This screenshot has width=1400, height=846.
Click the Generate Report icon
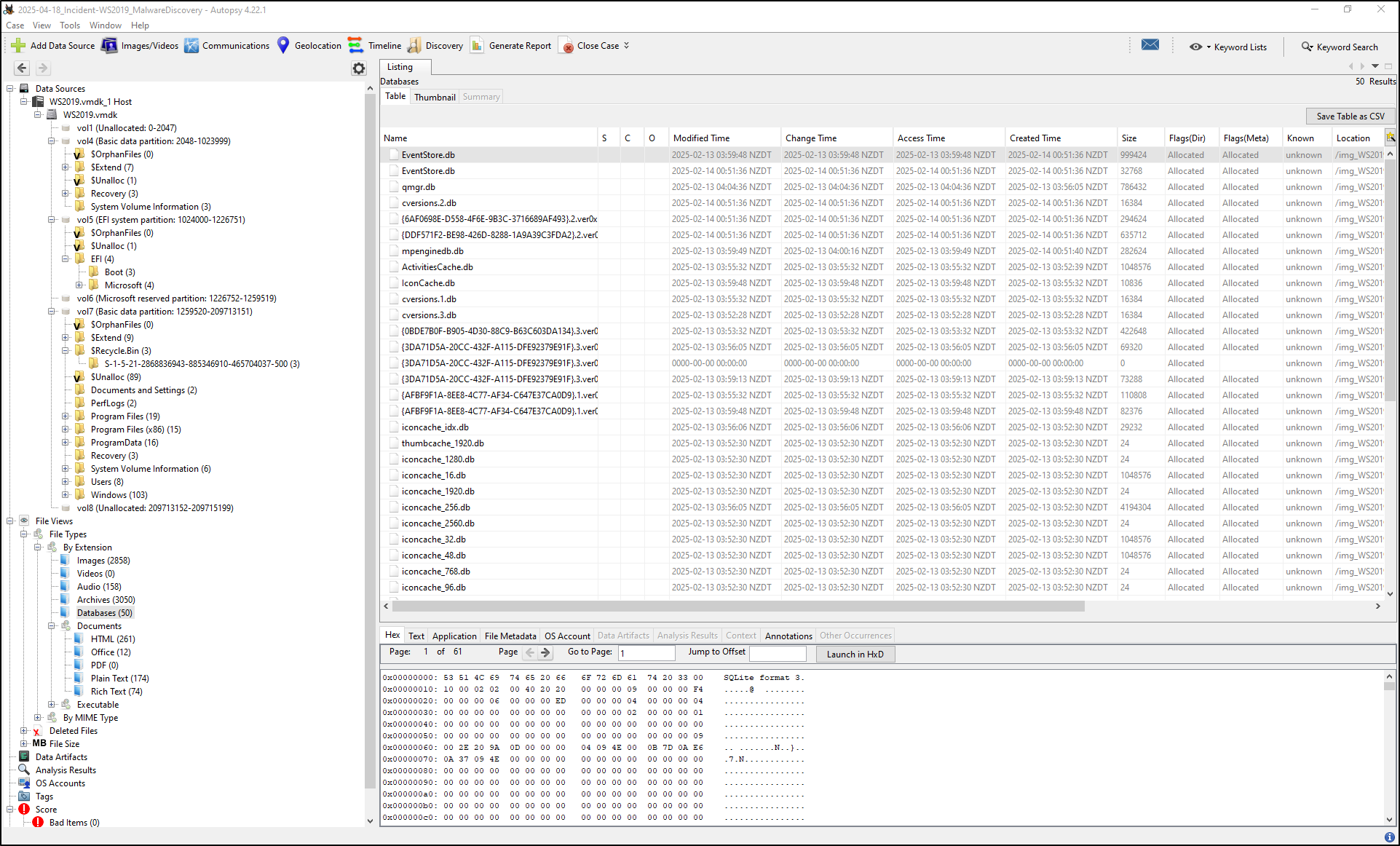point(478,46)
